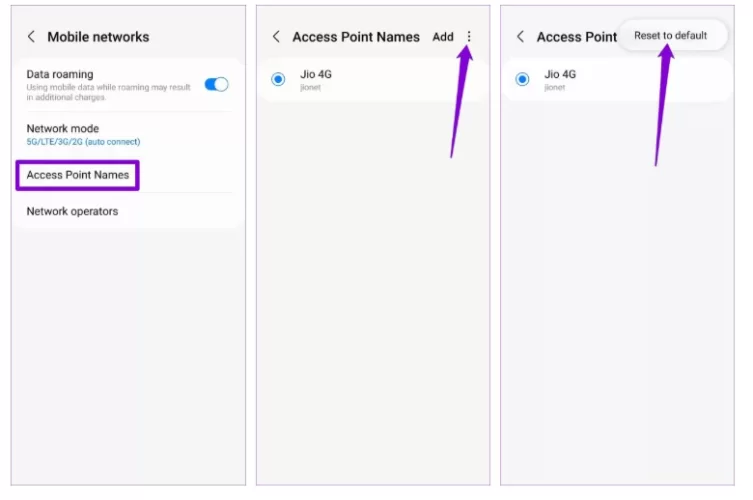Open the three-dot more options menu

pyautogui.click(x=469, y=37)
